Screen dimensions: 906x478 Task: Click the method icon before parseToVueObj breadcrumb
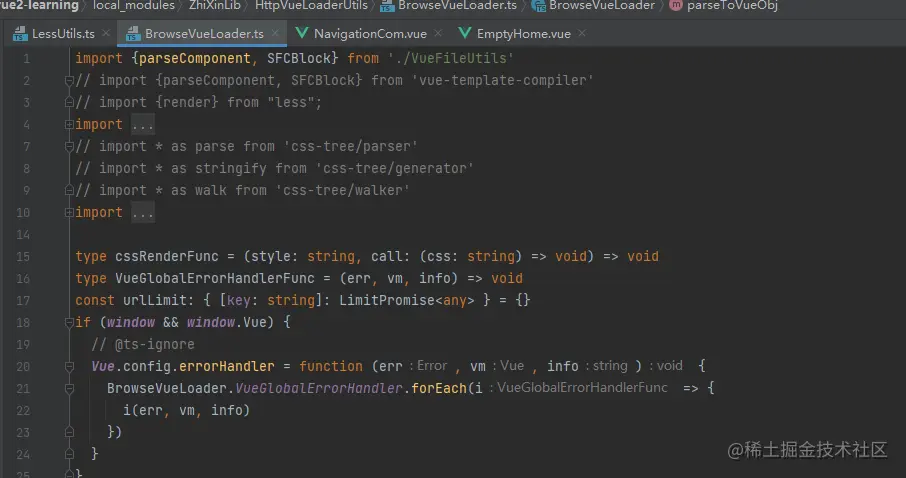[675, 5]
